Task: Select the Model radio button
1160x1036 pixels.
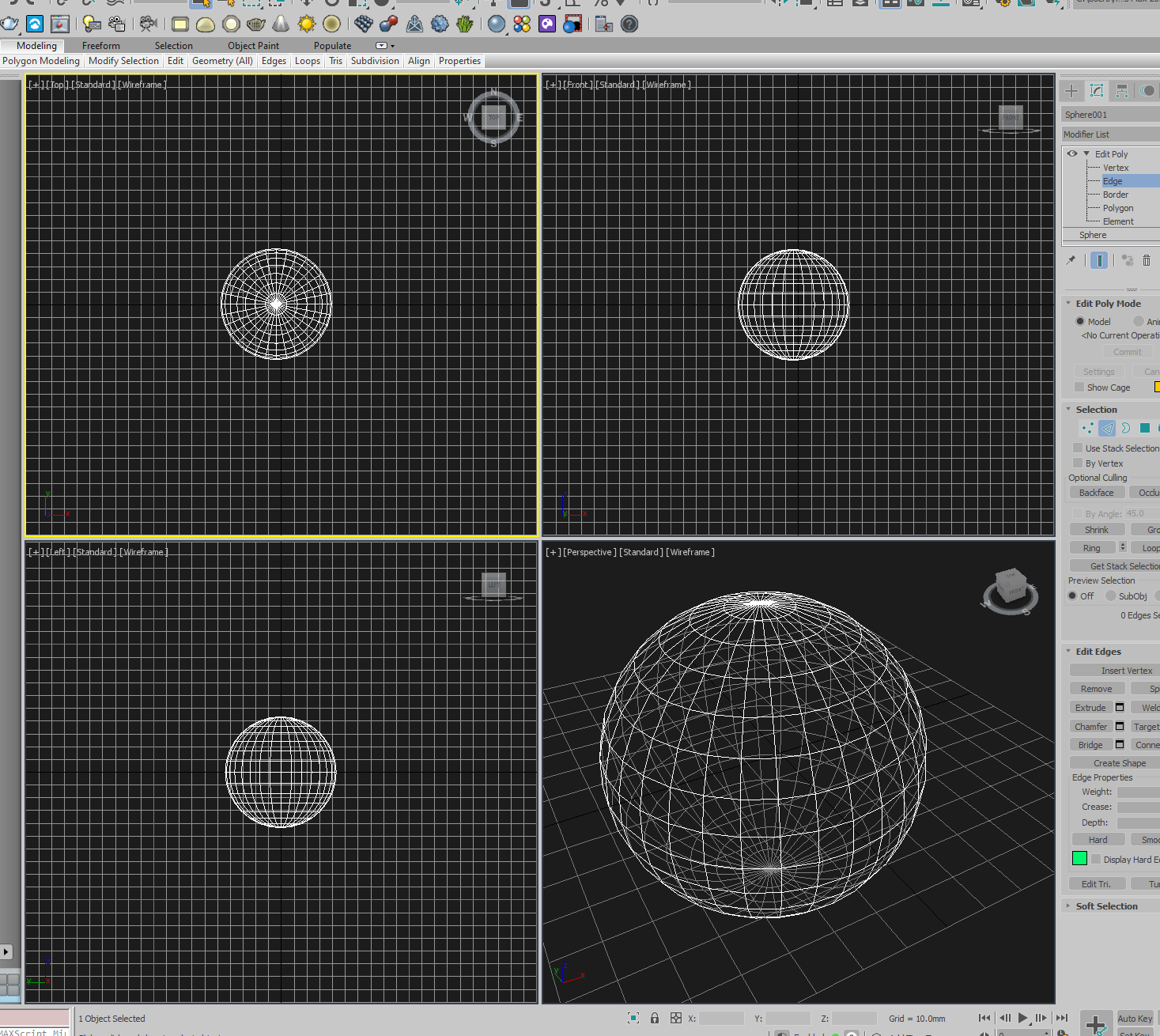Action: [x=1081, y=321]
